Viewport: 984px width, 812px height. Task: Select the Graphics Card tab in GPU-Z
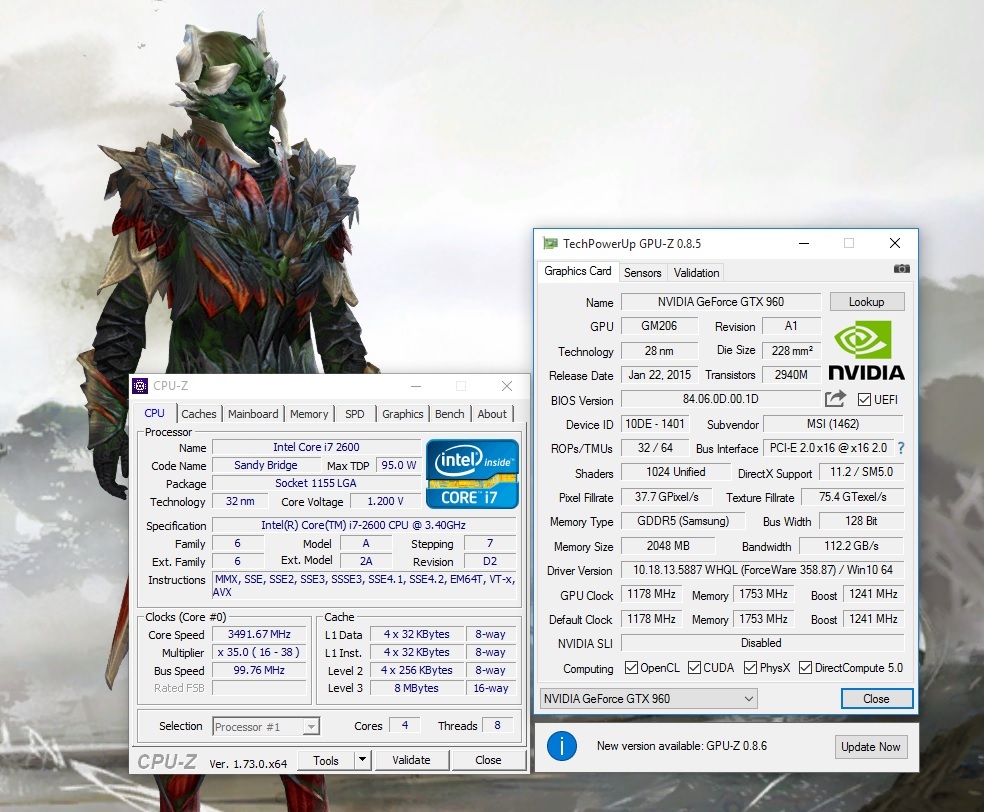(577, 271)
